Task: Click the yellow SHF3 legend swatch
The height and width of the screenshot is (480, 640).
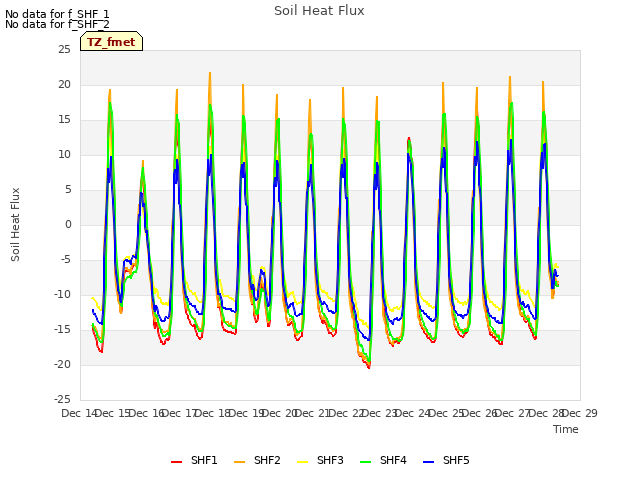Action: pos(302,462)
